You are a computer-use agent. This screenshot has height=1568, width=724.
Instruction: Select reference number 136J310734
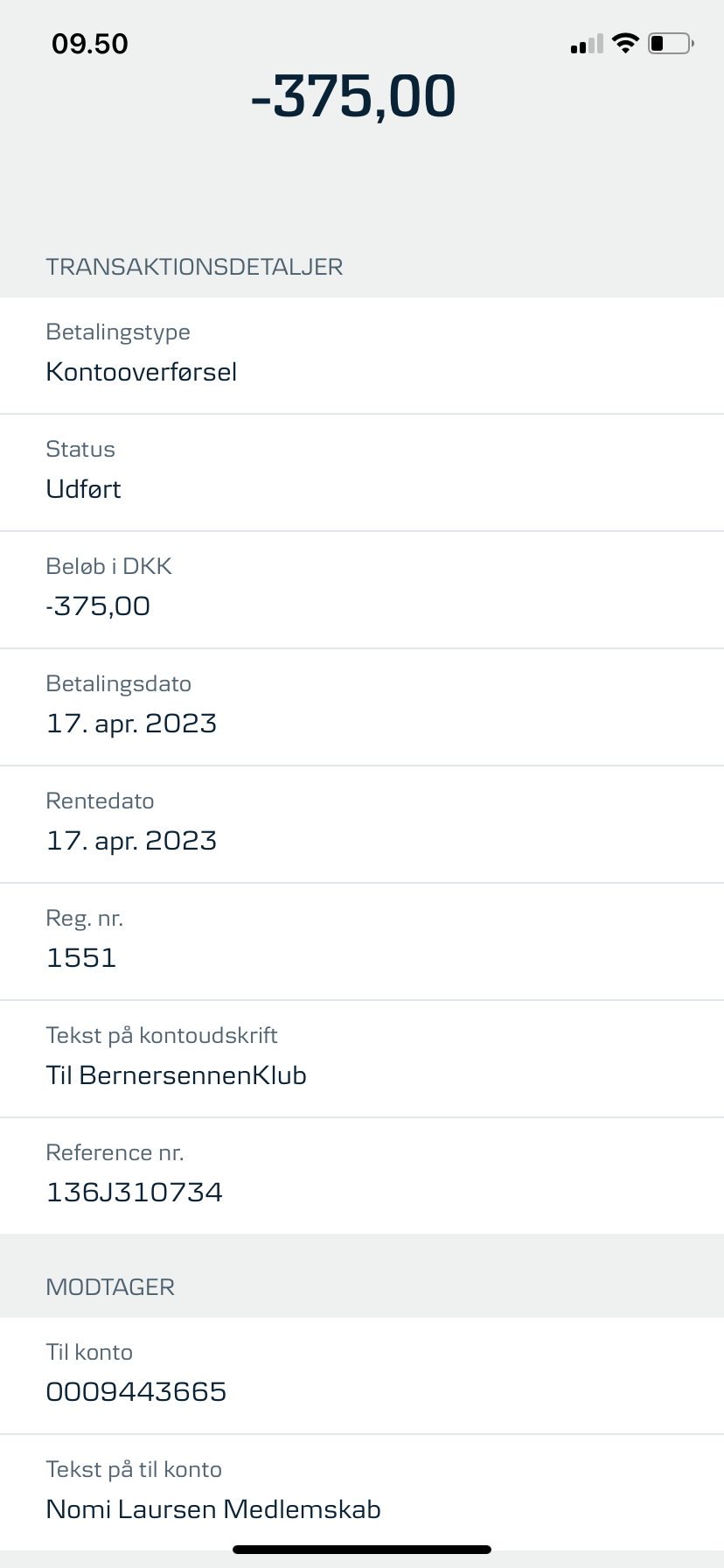(x=134, y=1192)
